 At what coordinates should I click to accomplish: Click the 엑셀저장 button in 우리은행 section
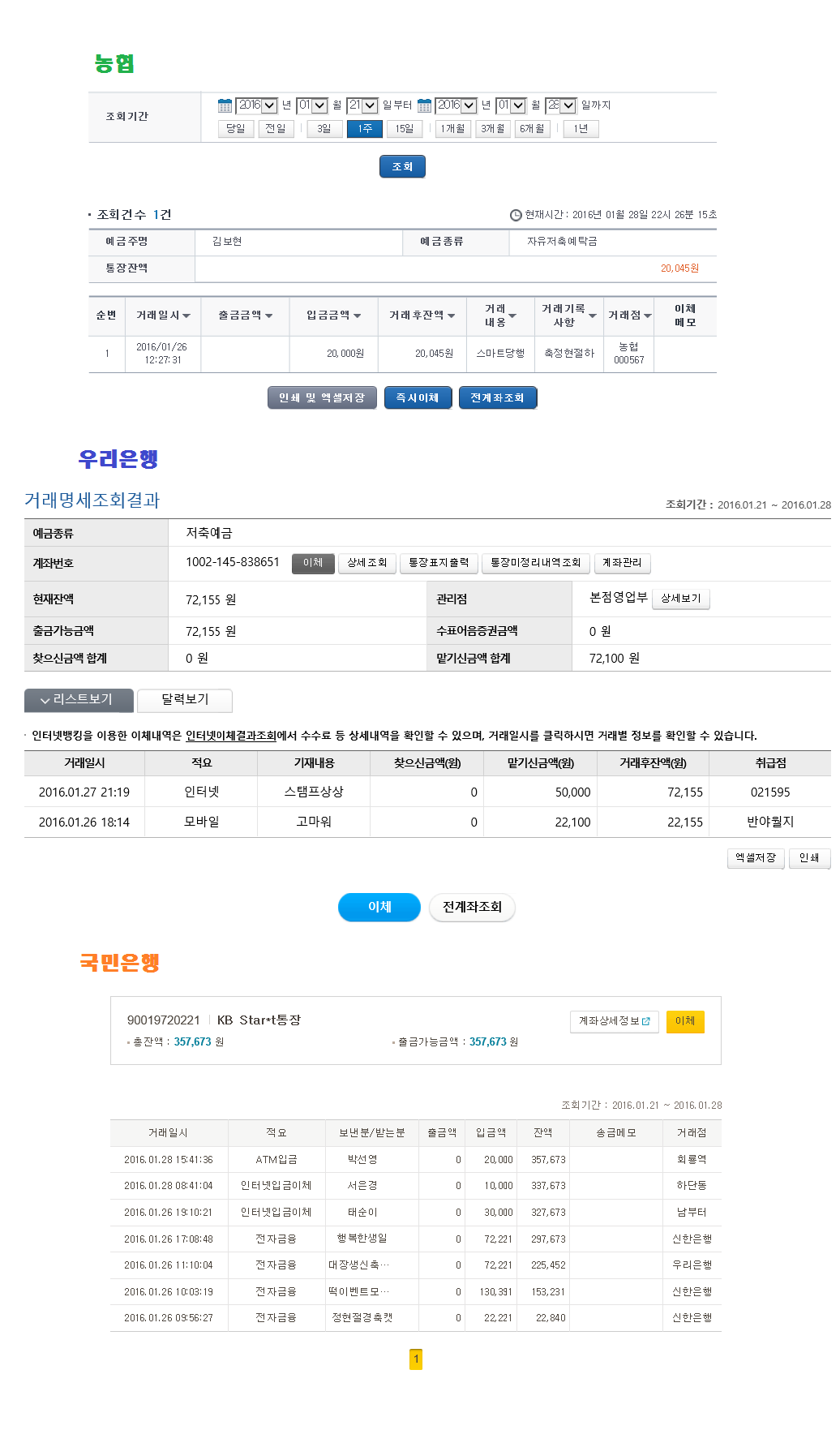click(x=756, y=858)
